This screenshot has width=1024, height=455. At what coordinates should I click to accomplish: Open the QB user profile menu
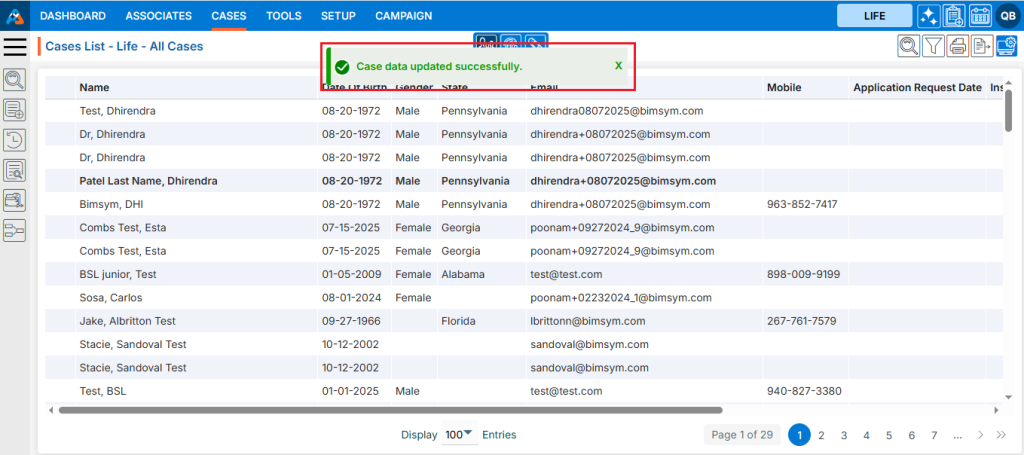[1006, 16]
